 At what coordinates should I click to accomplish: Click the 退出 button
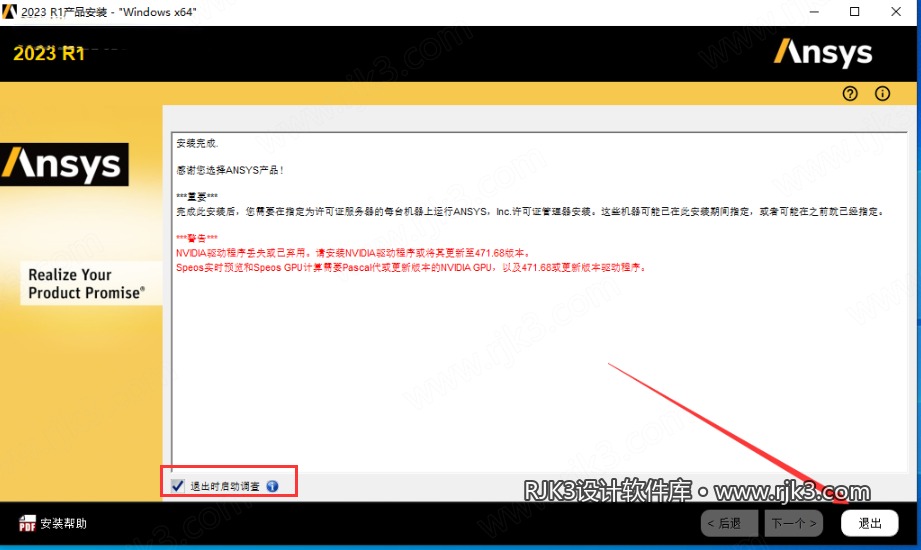869,523
